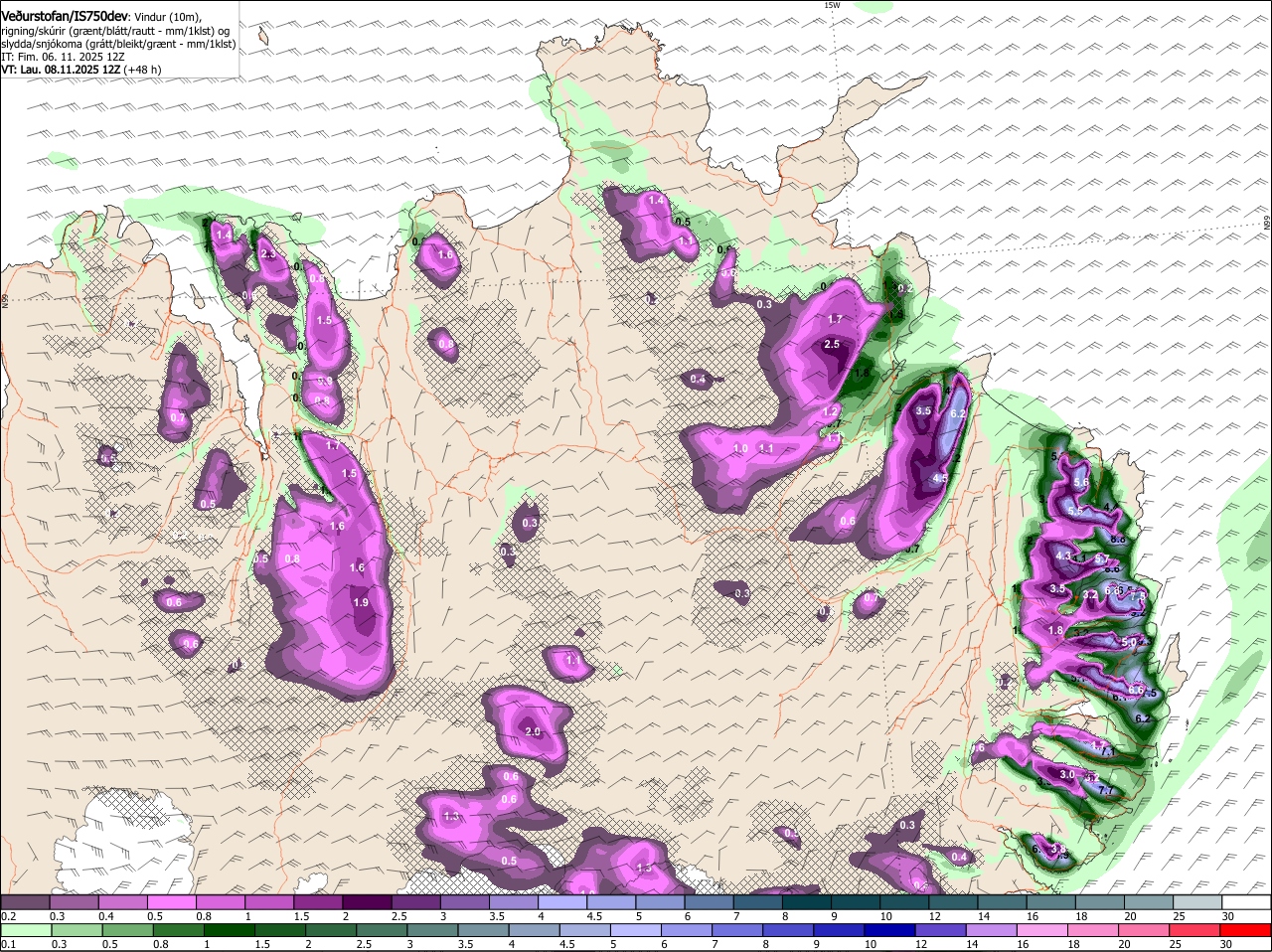Click the dark teal 8 snow legend swatch
Screen dimensions: 1272x952
807,901
